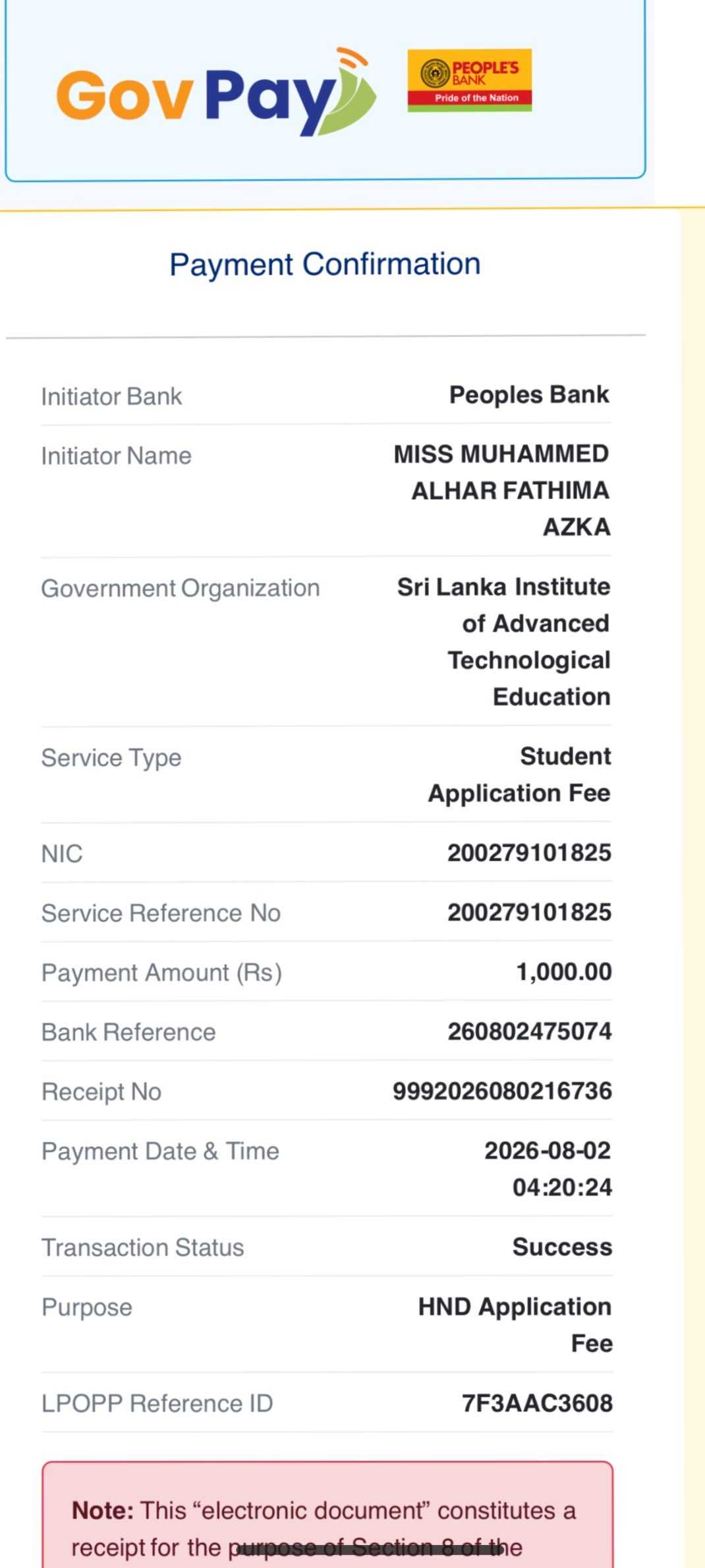Image resolution: width=705 pixels, height=1568 pixels.
Task: Select the Student Application Fee service type
Action: coord(520,774)
